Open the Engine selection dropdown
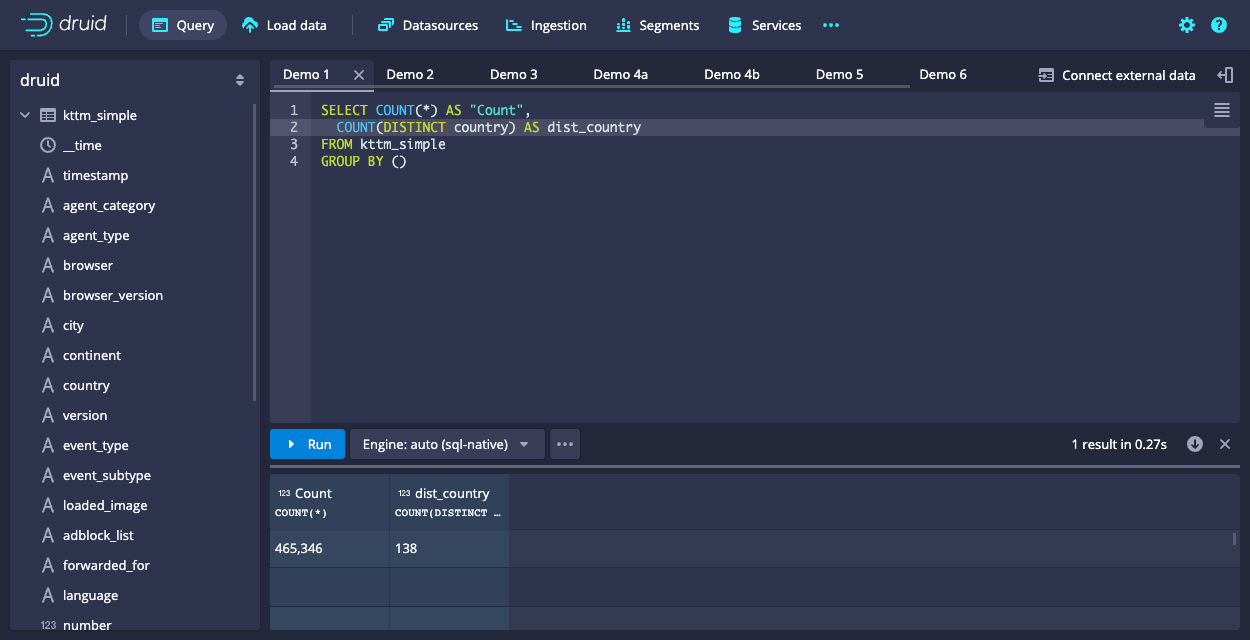 pos(446,444)
